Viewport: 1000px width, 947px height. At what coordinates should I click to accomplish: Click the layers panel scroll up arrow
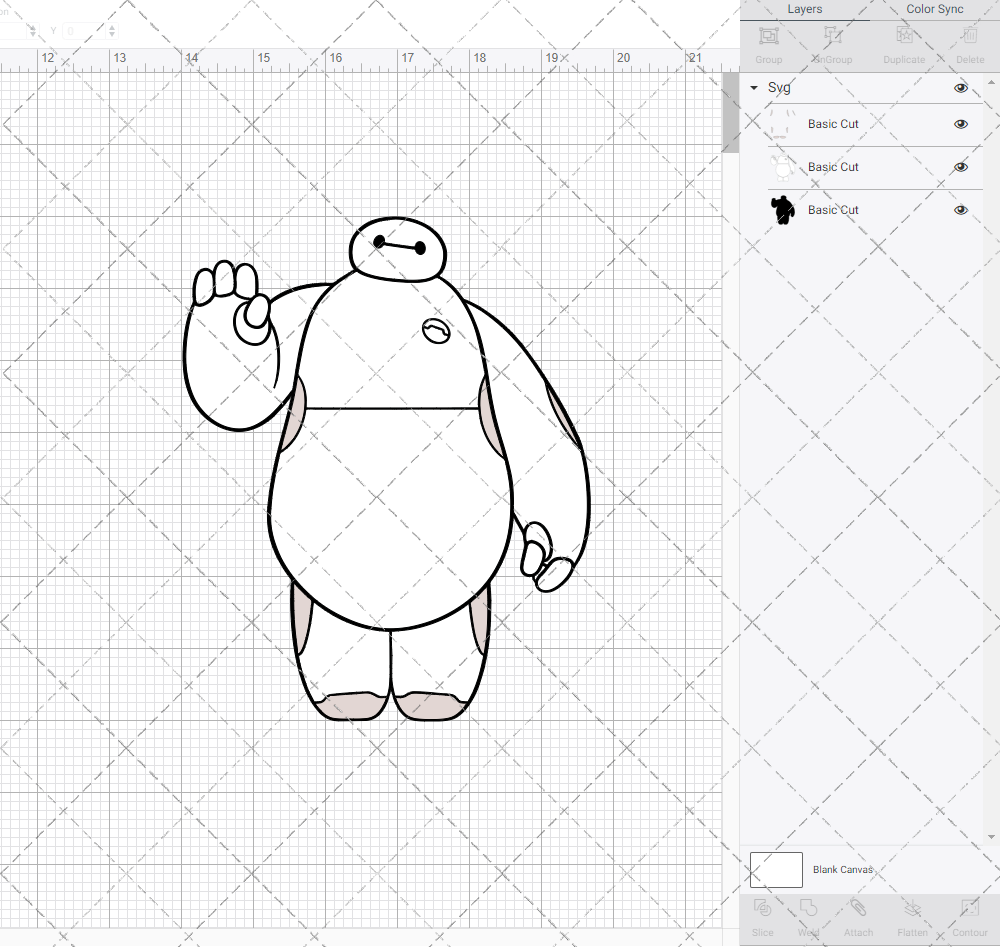pos(990,83)
